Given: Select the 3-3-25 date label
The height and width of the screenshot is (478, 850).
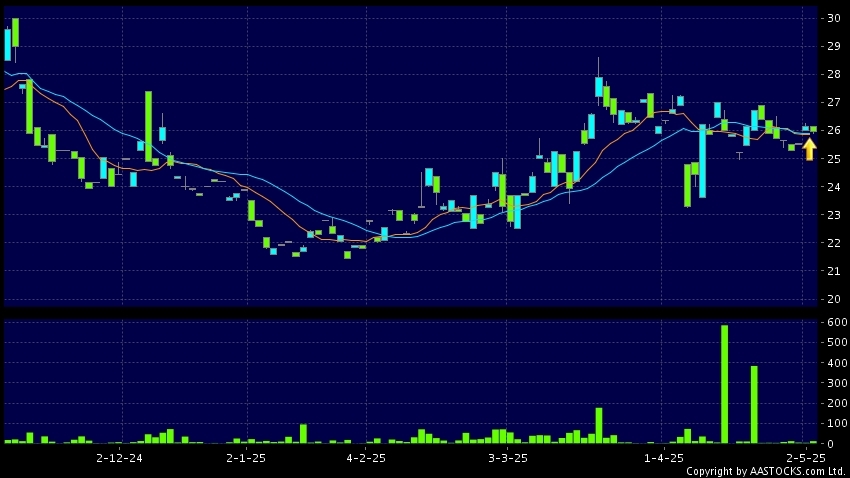Looking at the screenshot, I should (507, 458).
